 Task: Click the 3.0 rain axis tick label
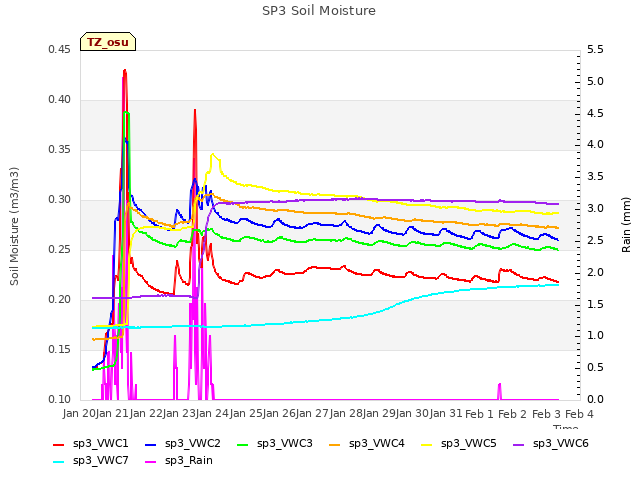(x=595, y=209)
